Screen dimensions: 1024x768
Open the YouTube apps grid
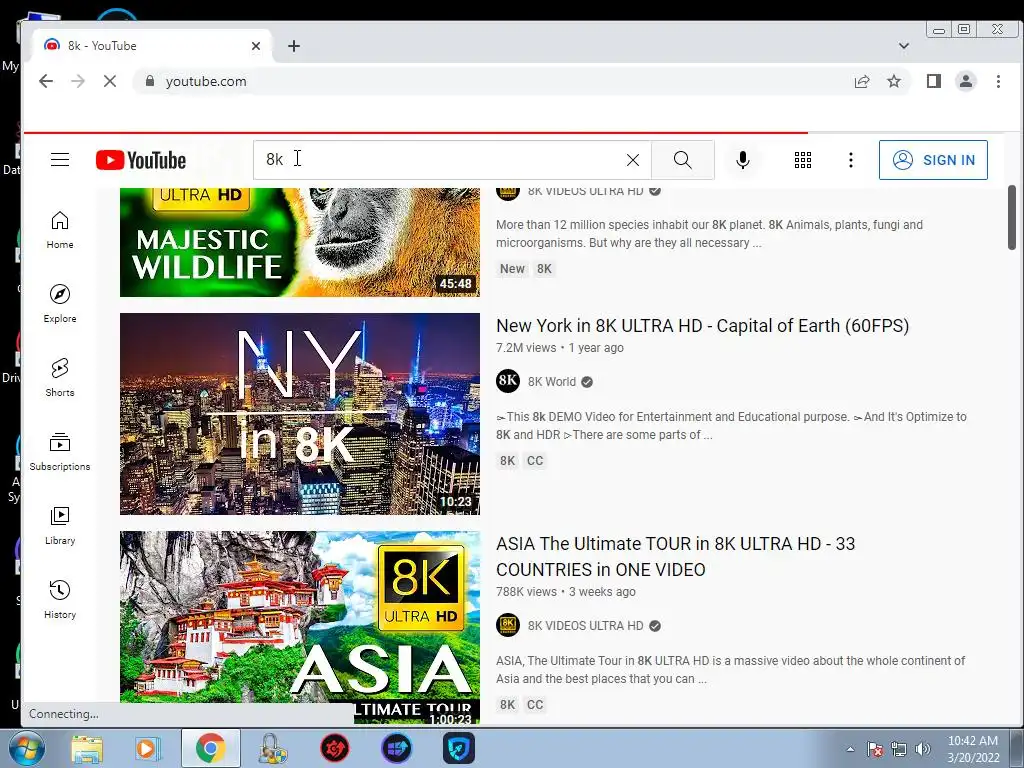click(x=803, y=160)
